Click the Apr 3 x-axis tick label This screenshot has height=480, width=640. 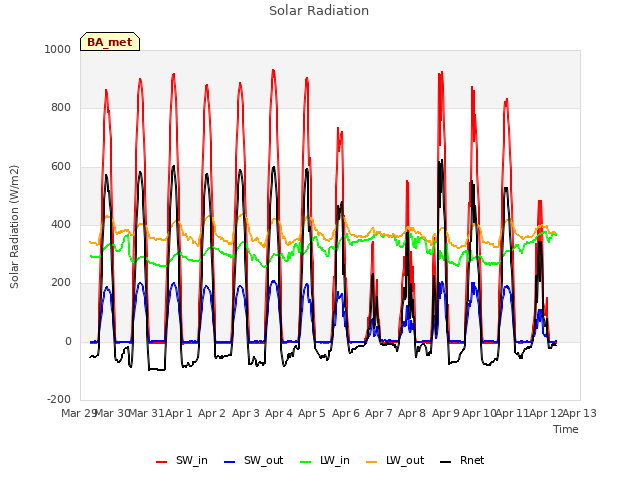(x=246, y=413)
